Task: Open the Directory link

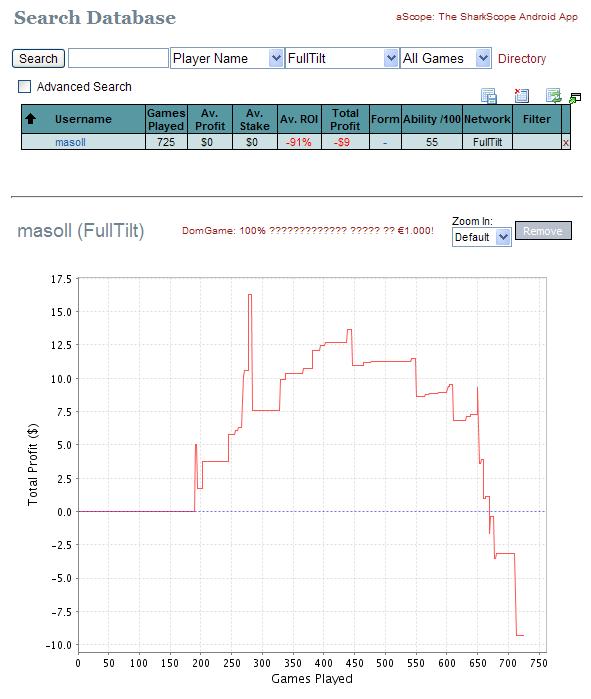Action: coord(521,59)
